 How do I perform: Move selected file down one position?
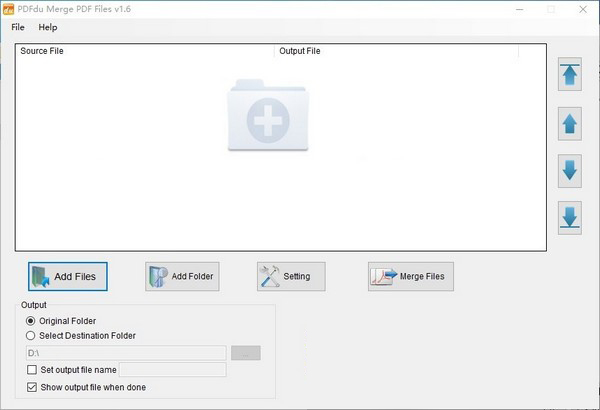(x=570, y=171)
